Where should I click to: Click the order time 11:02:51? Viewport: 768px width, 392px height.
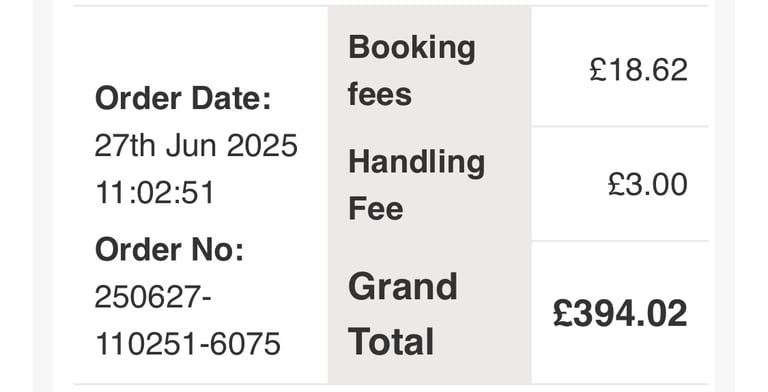point(155,193)
